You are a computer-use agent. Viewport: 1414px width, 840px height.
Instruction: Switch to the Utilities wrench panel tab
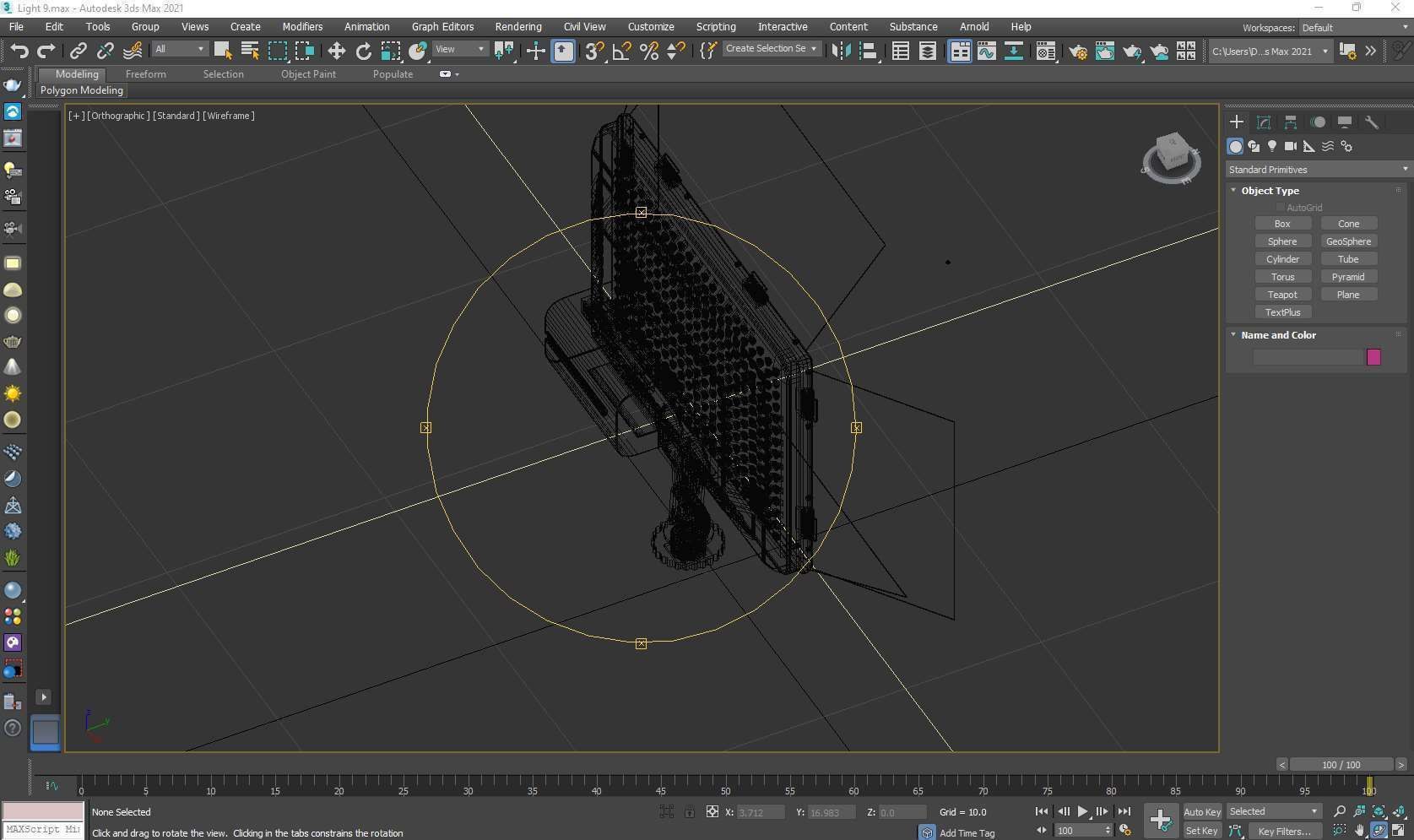(1372, 122)
